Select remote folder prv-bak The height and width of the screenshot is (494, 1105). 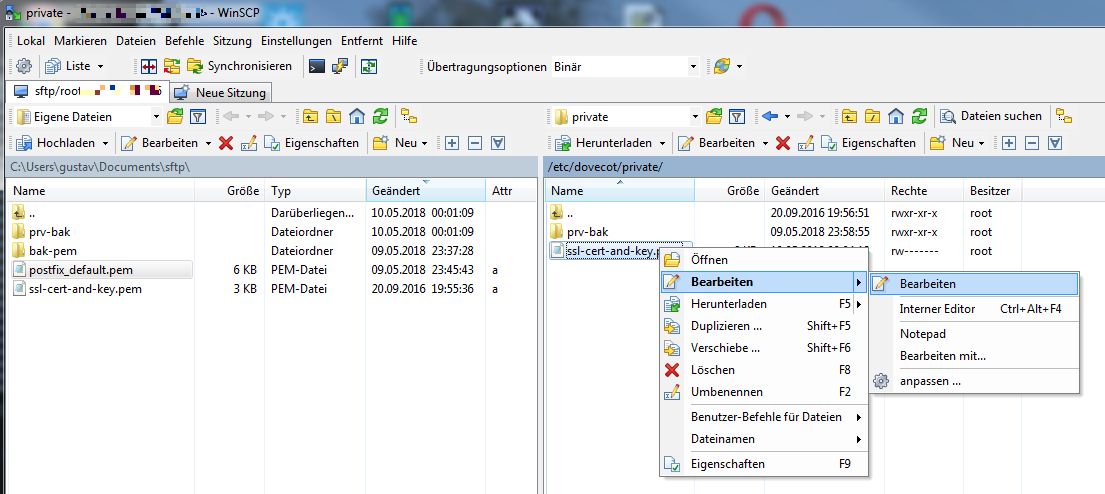point(587,232)
